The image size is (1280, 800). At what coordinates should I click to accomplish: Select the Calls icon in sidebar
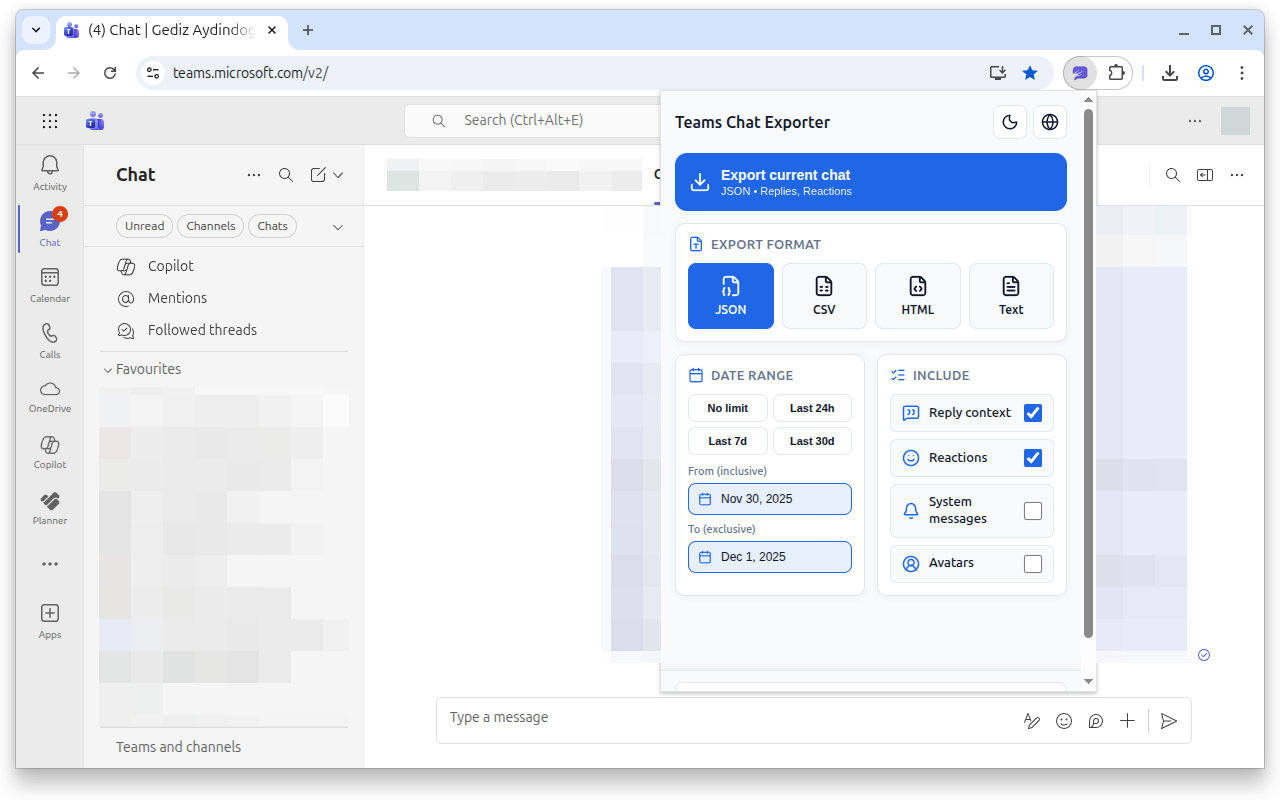coord(49,340)
